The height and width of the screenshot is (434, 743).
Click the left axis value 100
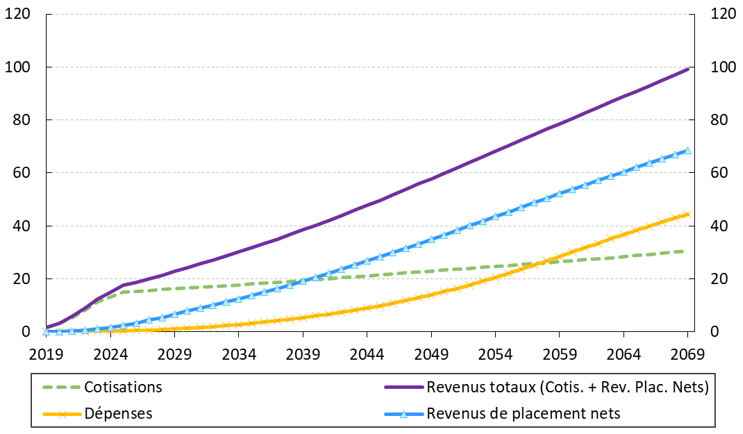18,67
